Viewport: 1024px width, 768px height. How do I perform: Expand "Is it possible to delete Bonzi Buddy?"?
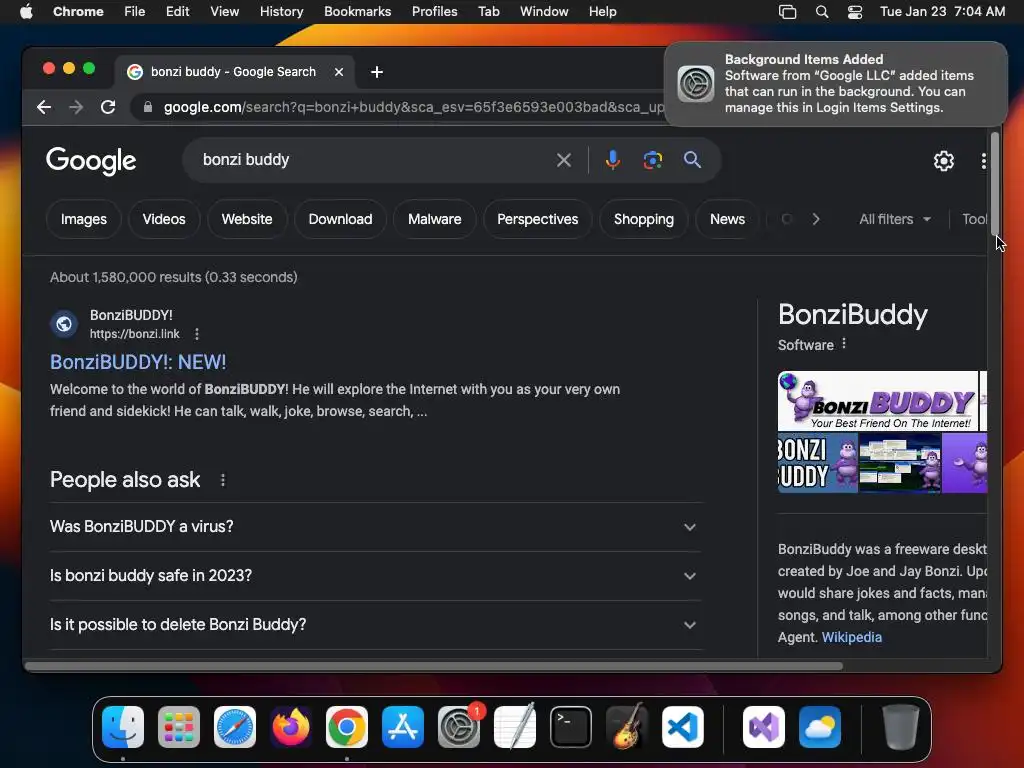tap(376, 625)
